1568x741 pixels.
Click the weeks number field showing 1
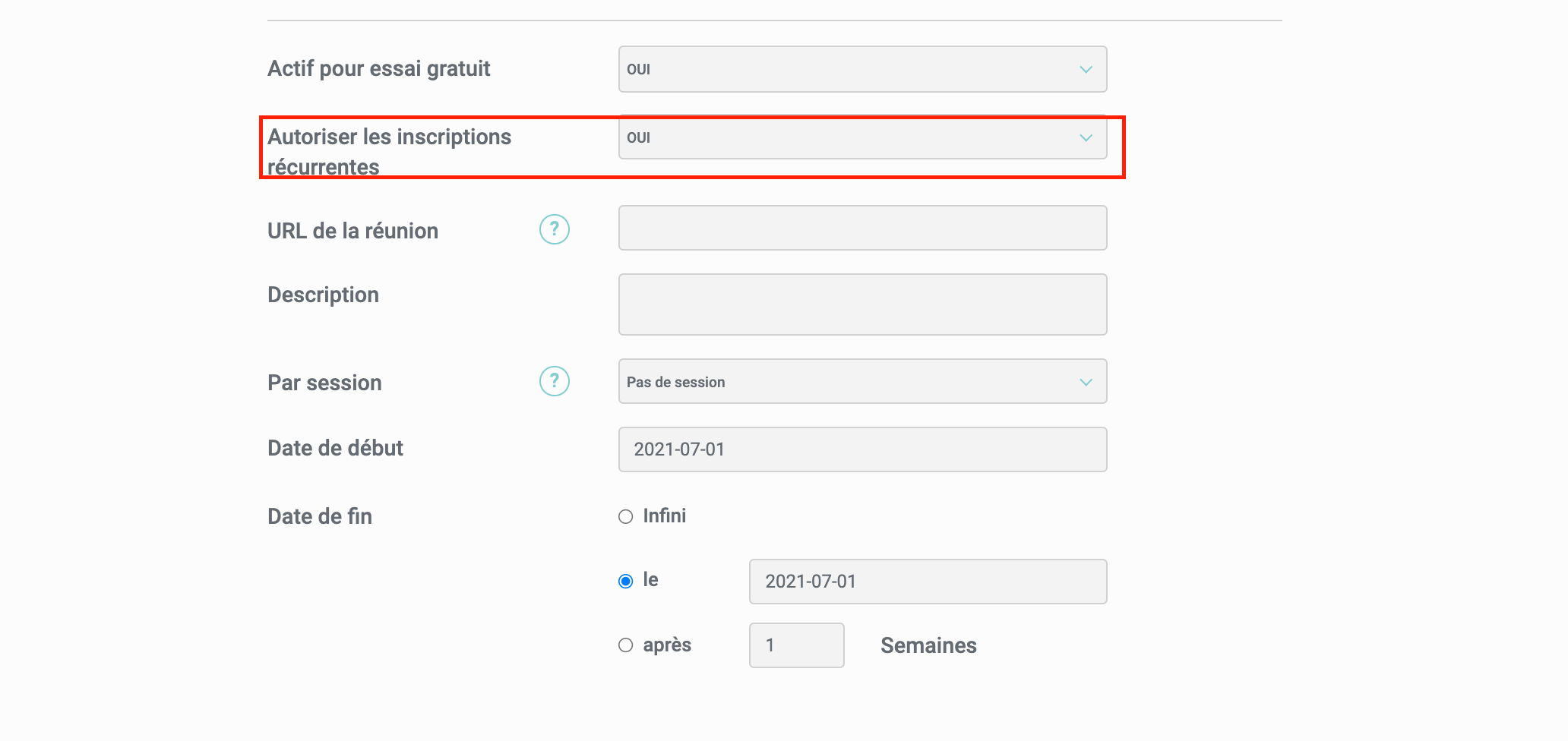[796, 645]
